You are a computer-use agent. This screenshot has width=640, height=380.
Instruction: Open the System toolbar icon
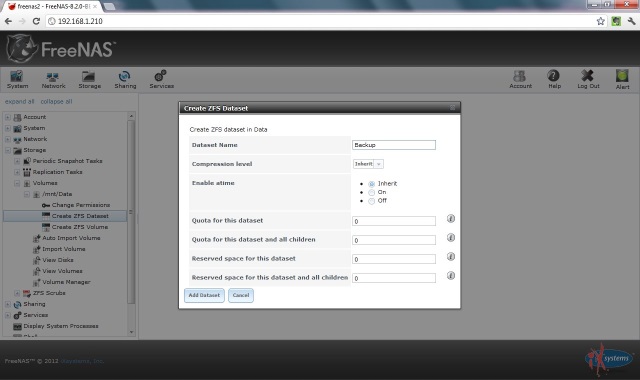coord(17,79)
